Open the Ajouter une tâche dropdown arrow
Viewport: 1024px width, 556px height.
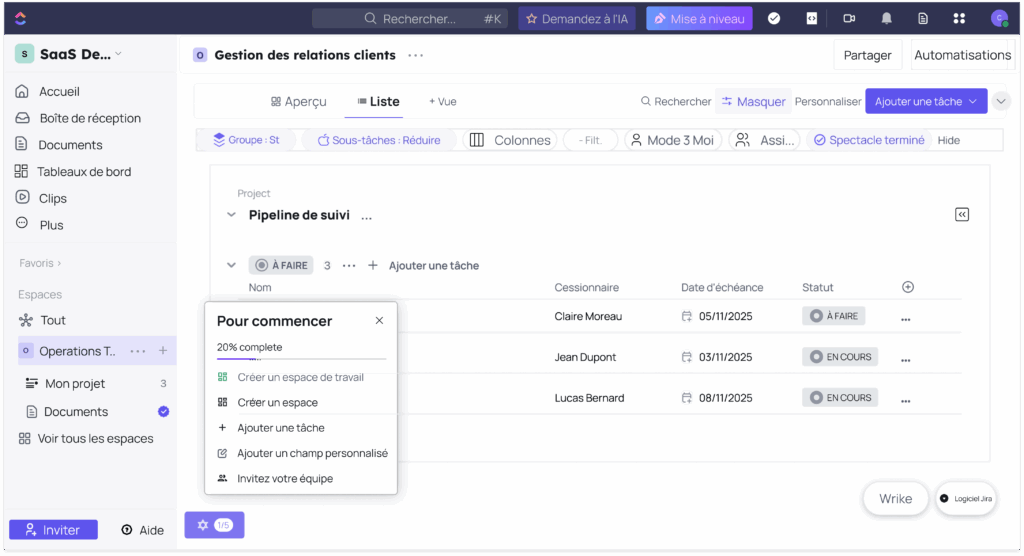pyautogui.click(x=973, y=101)
